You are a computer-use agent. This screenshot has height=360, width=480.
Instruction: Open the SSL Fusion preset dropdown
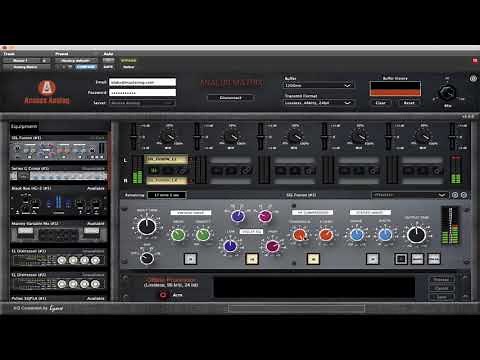410,195
